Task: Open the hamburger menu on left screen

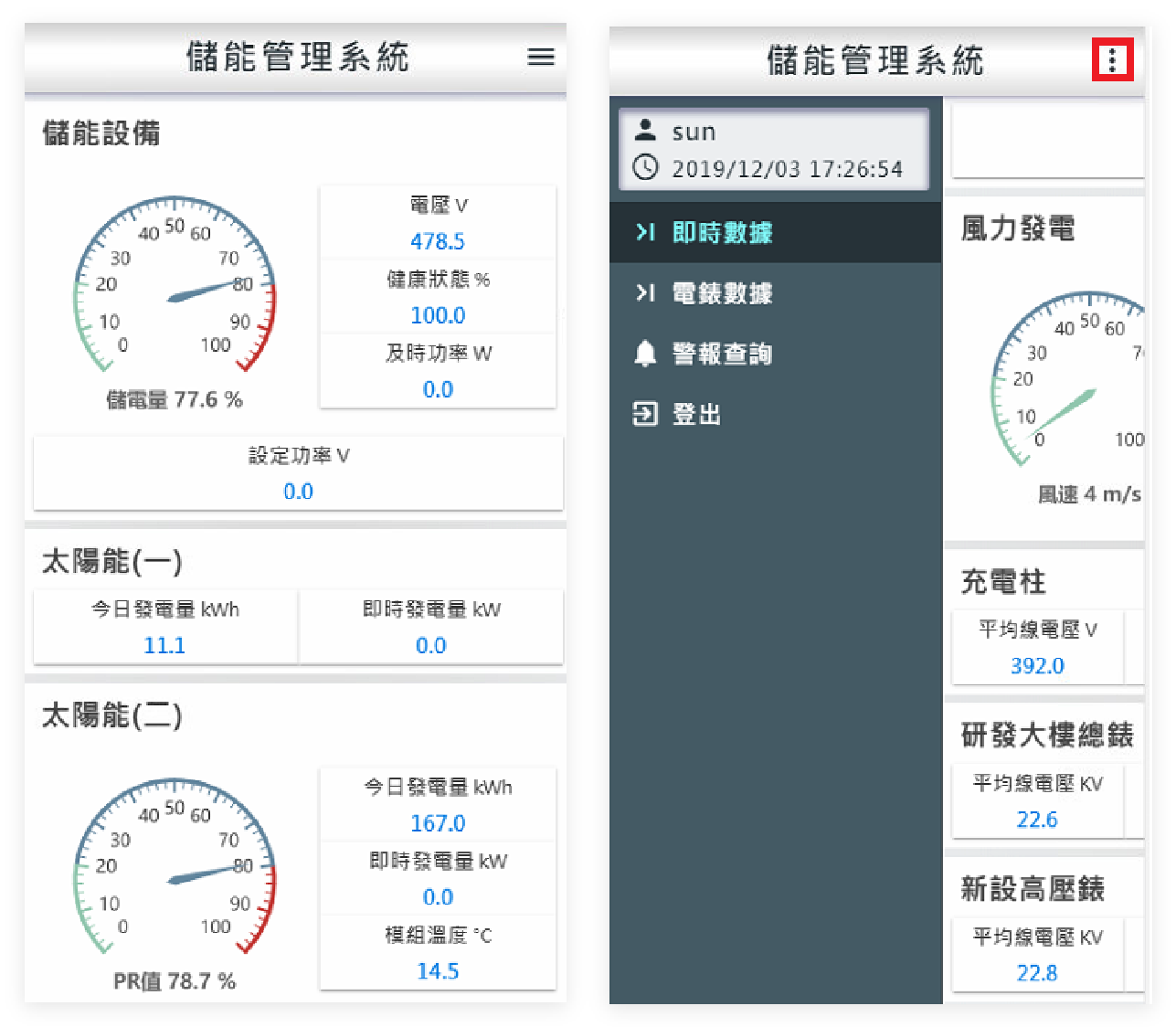Action: point(541,58)
